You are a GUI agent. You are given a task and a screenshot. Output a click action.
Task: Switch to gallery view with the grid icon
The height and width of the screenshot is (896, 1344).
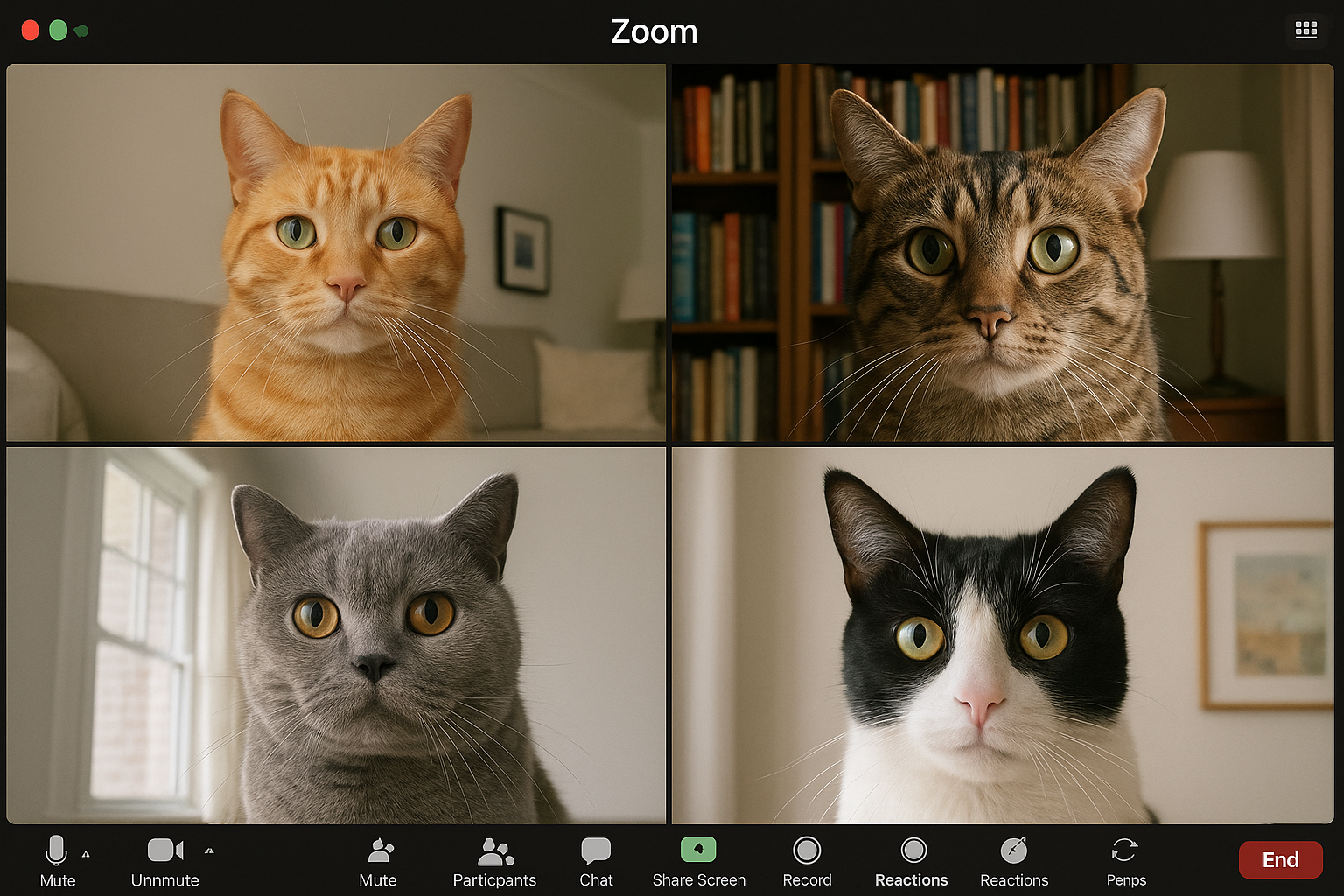click(1306, 30)
